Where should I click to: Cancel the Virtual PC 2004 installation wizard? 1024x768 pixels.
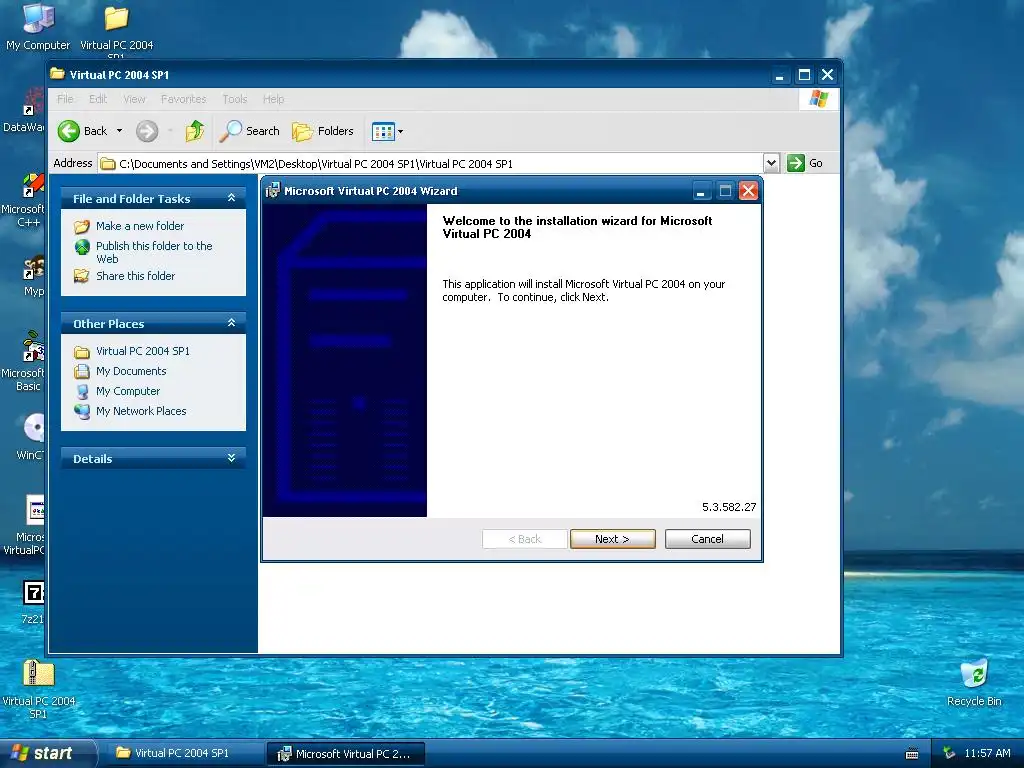(x=707, y=539)
